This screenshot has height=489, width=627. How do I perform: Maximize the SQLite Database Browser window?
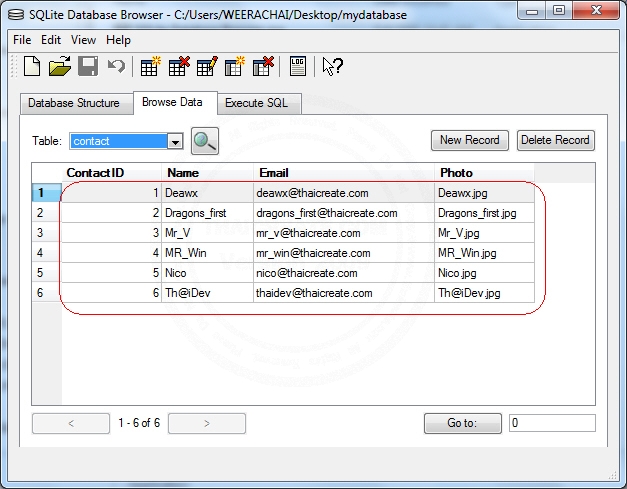[559, 10]
